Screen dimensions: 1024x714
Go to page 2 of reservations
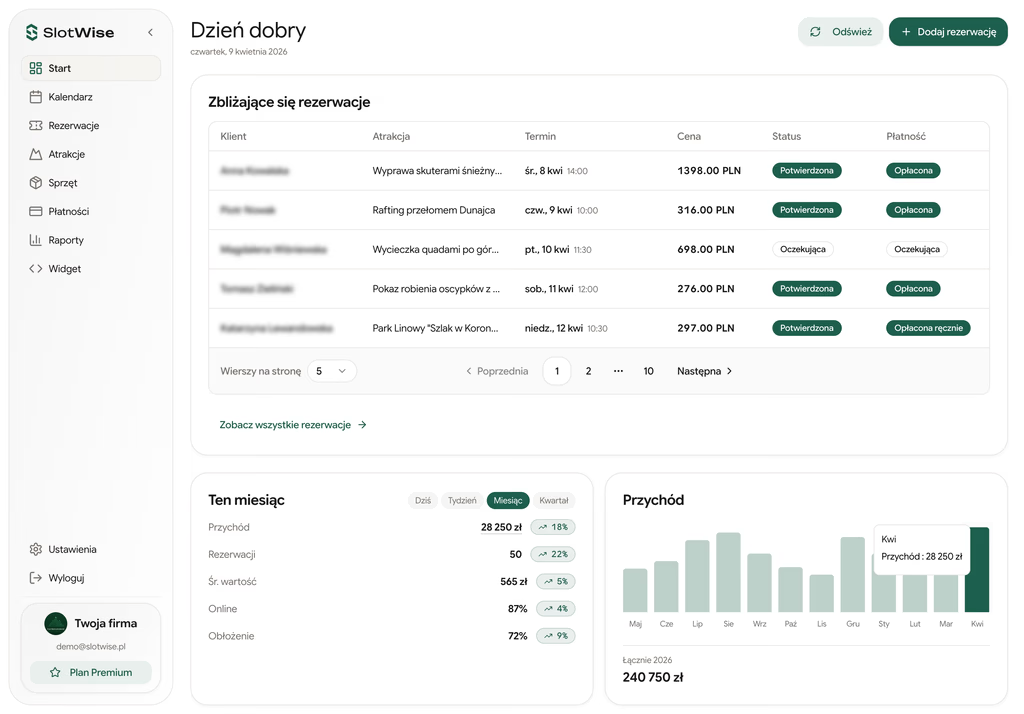tap(588, 371)
